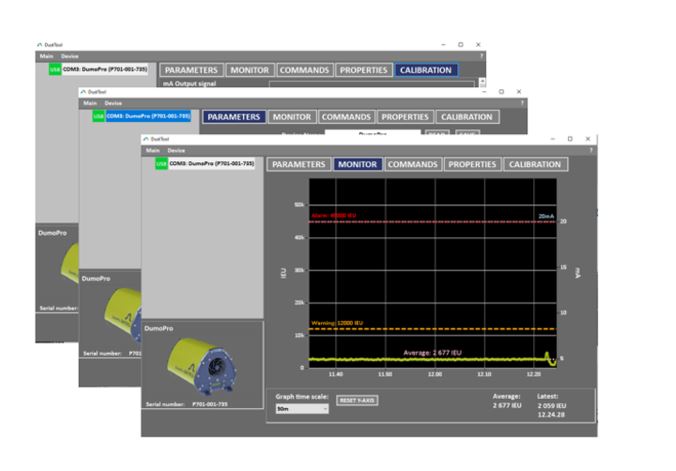Open the CALIBRATION tab in the middle window
Screen dimensions: 676x471
466,117
